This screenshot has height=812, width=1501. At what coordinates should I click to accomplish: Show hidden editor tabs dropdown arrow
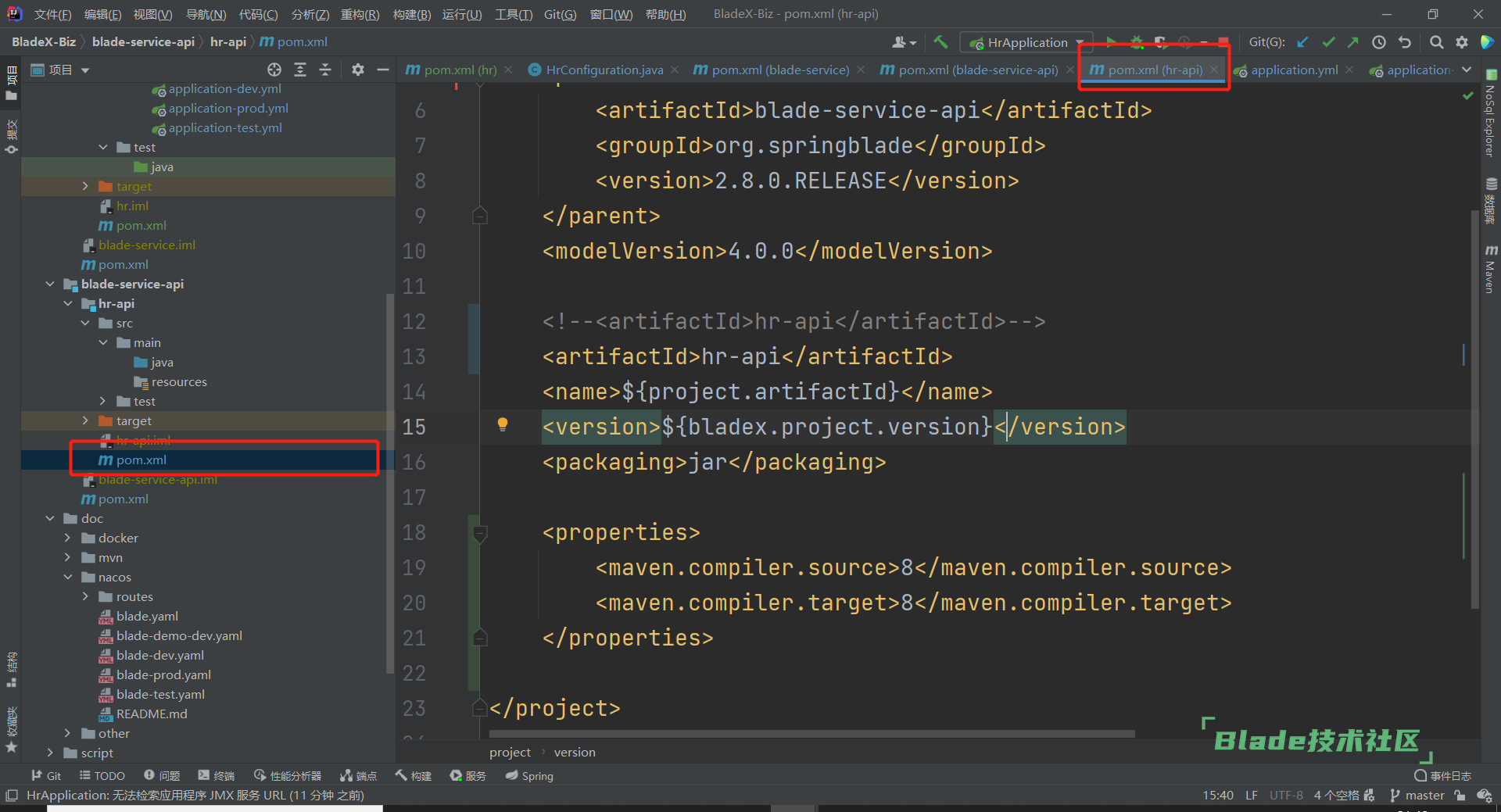pos(1467,70)
